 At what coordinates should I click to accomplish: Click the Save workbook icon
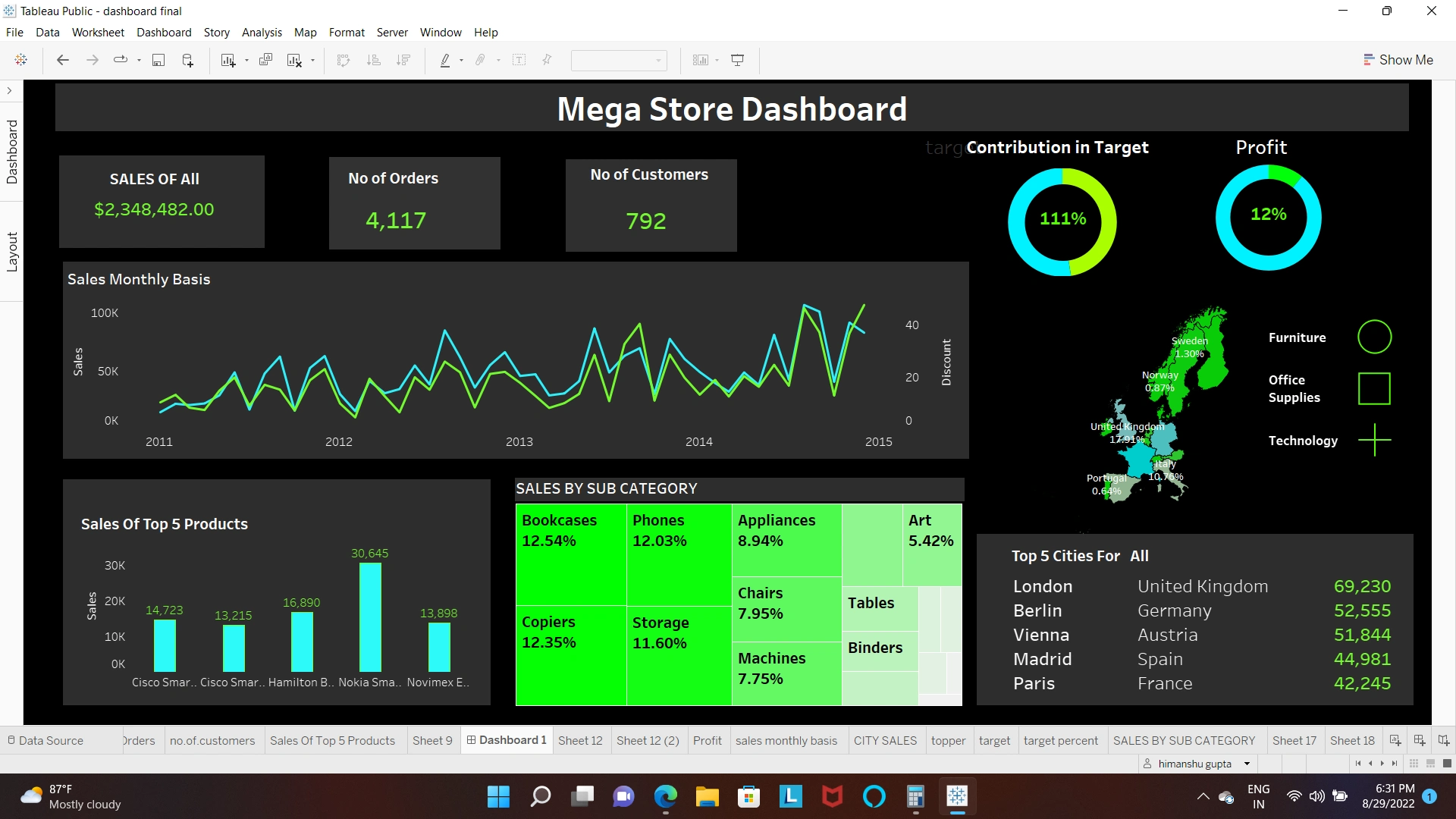click(158, 60)
